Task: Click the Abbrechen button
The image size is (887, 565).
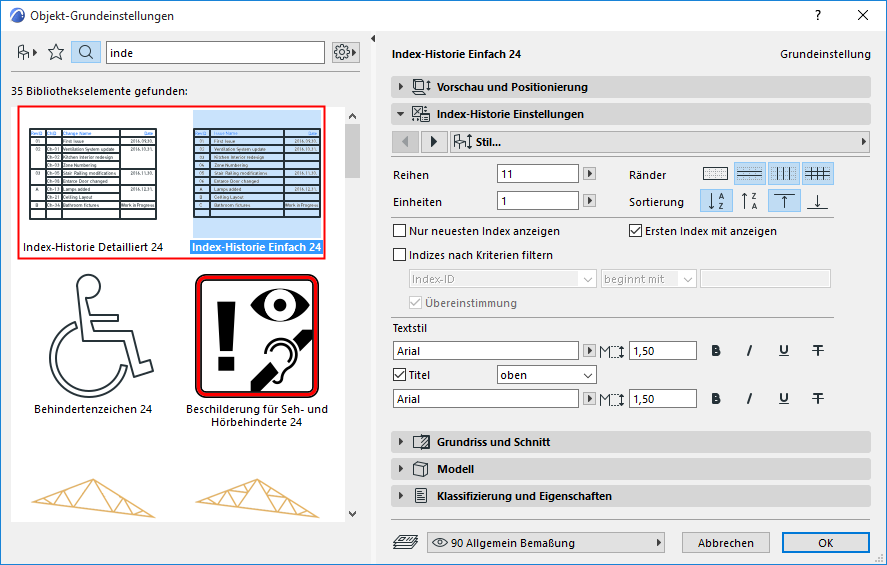Action: click(726, 543)
